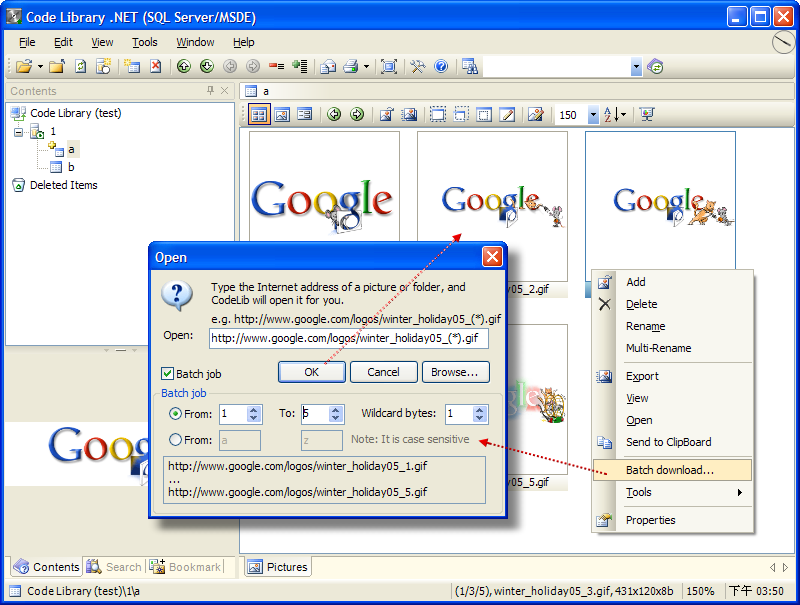Choose Multi-Rename from context menu
800x605 pixels.
[x=672, y=348]
